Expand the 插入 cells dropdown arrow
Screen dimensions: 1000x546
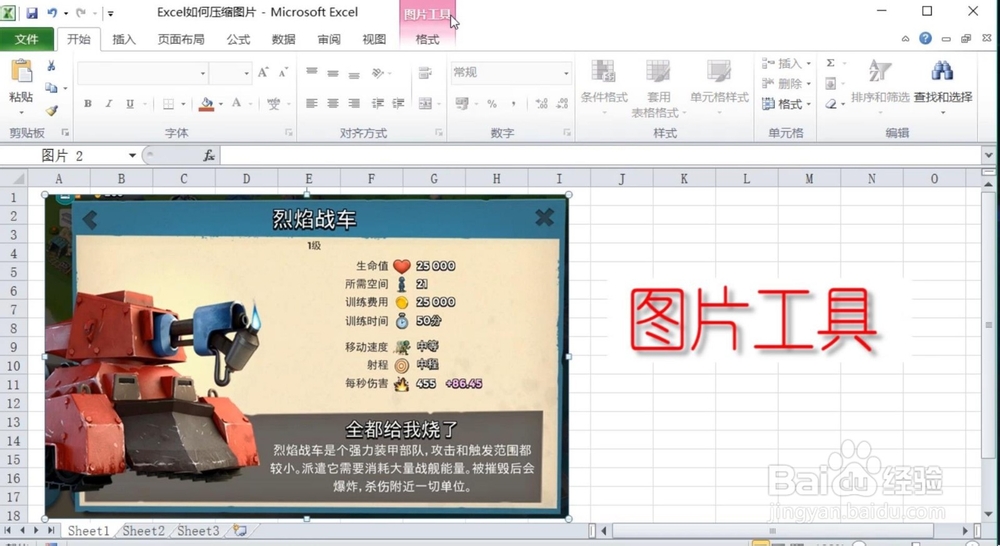808,64
